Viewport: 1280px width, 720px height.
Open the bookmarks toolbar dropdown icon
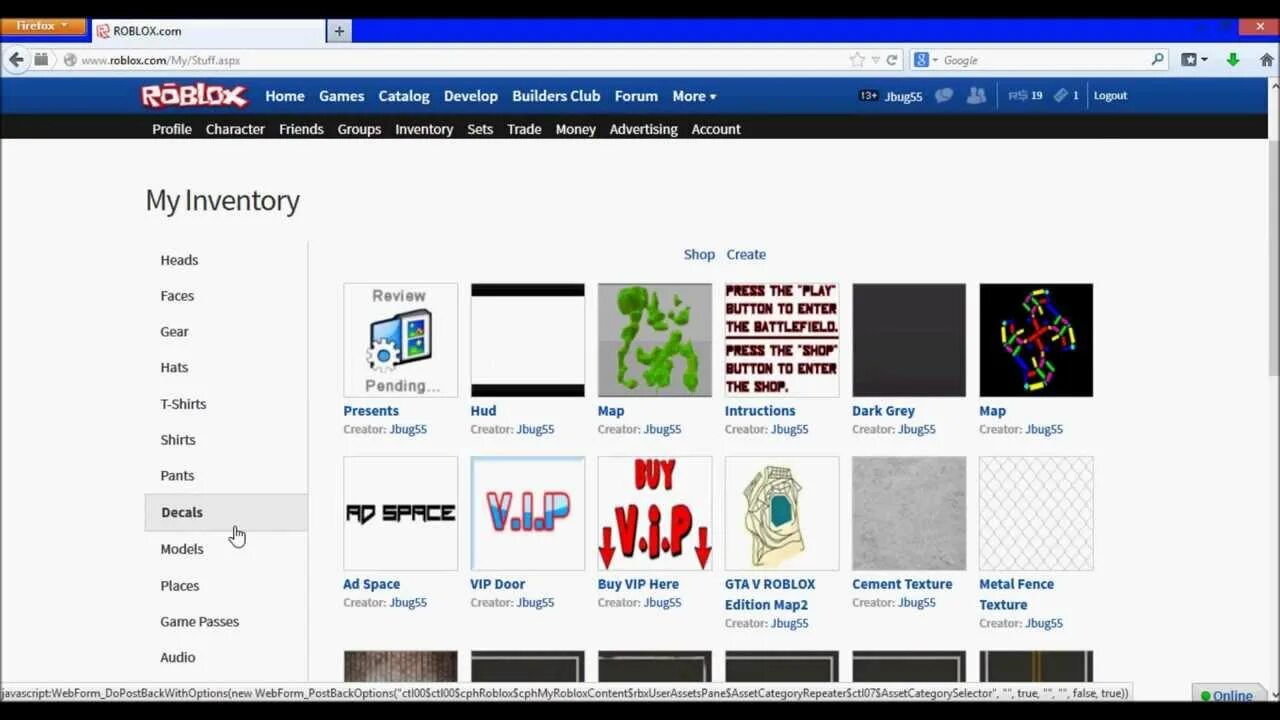[1195, 60]
